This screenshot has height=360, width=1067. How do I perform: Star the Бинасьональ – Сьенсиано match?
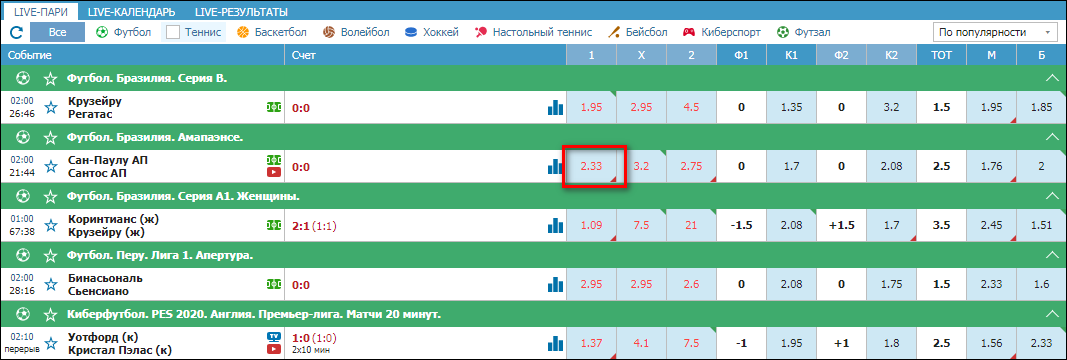pyautogui.click(x=50, y=284)
